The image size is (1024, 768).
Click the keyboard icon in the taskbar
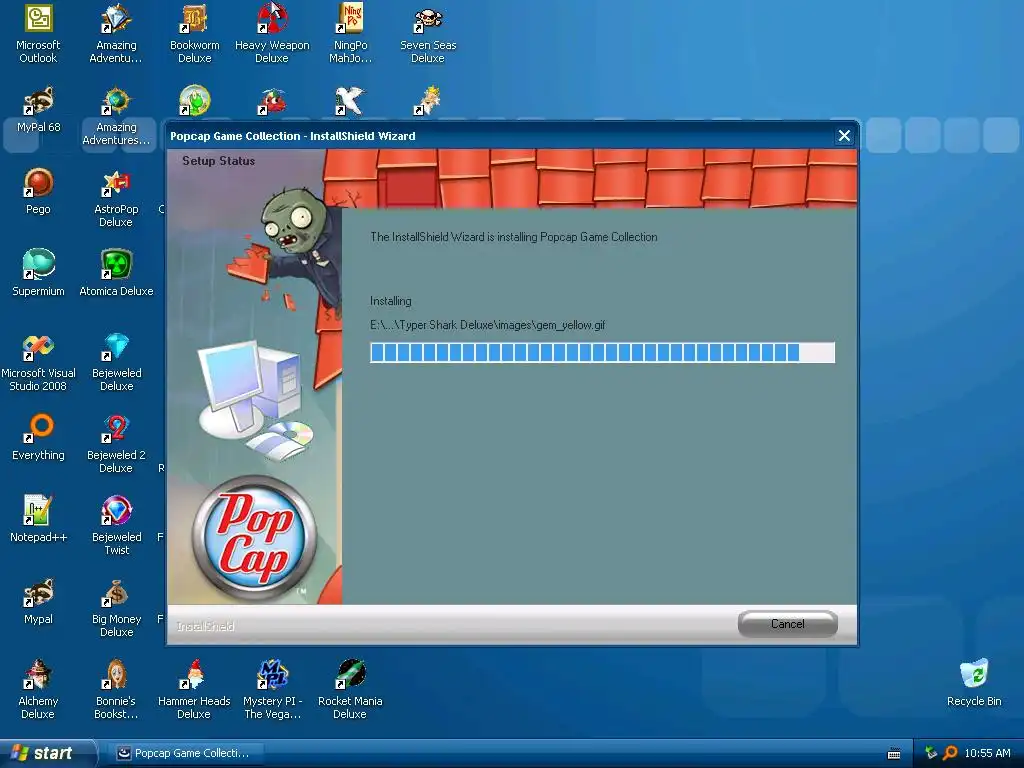894,754
